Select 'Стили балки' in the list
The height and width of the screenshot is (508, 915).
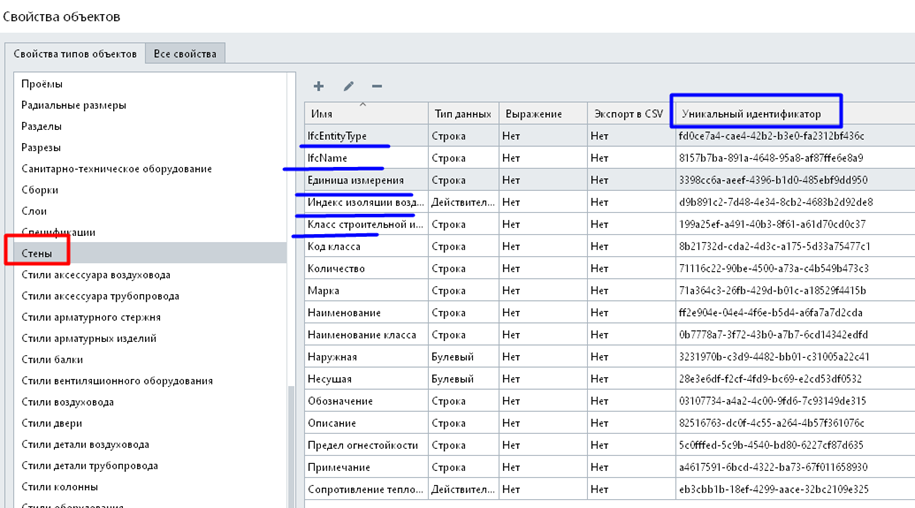(x=150, y=359)
